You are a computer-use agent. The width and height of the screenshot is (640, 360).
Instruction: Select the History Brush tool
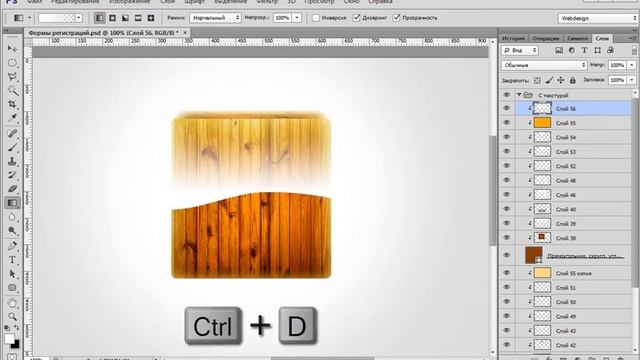click(x=12, y=175)
